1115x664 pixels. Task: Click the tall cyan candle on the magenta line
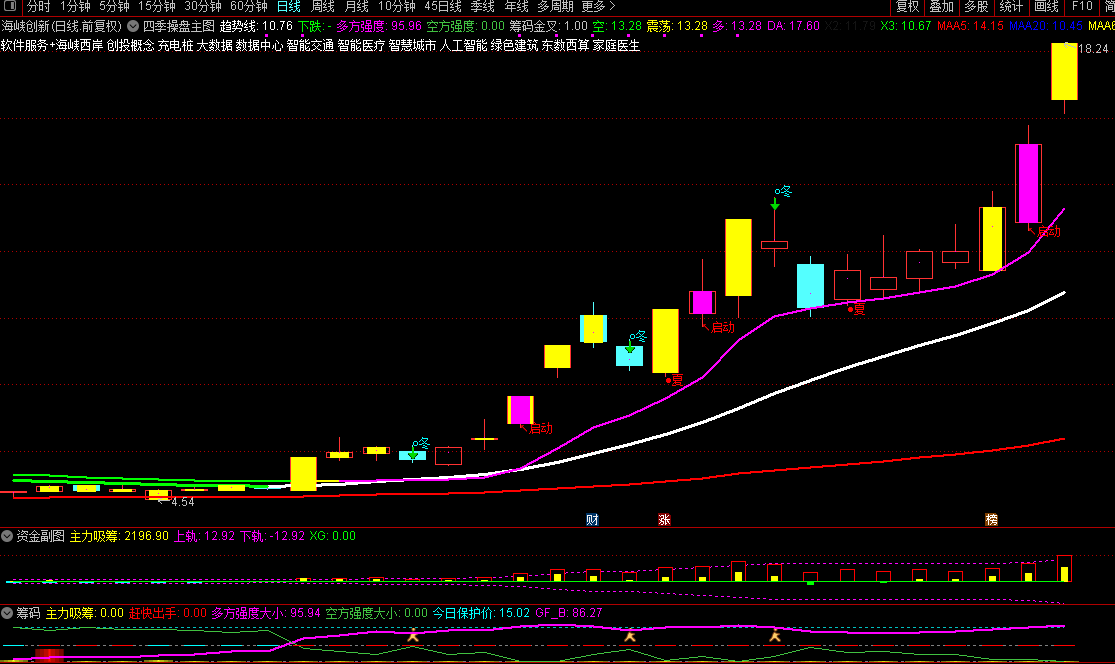point(811,286)
